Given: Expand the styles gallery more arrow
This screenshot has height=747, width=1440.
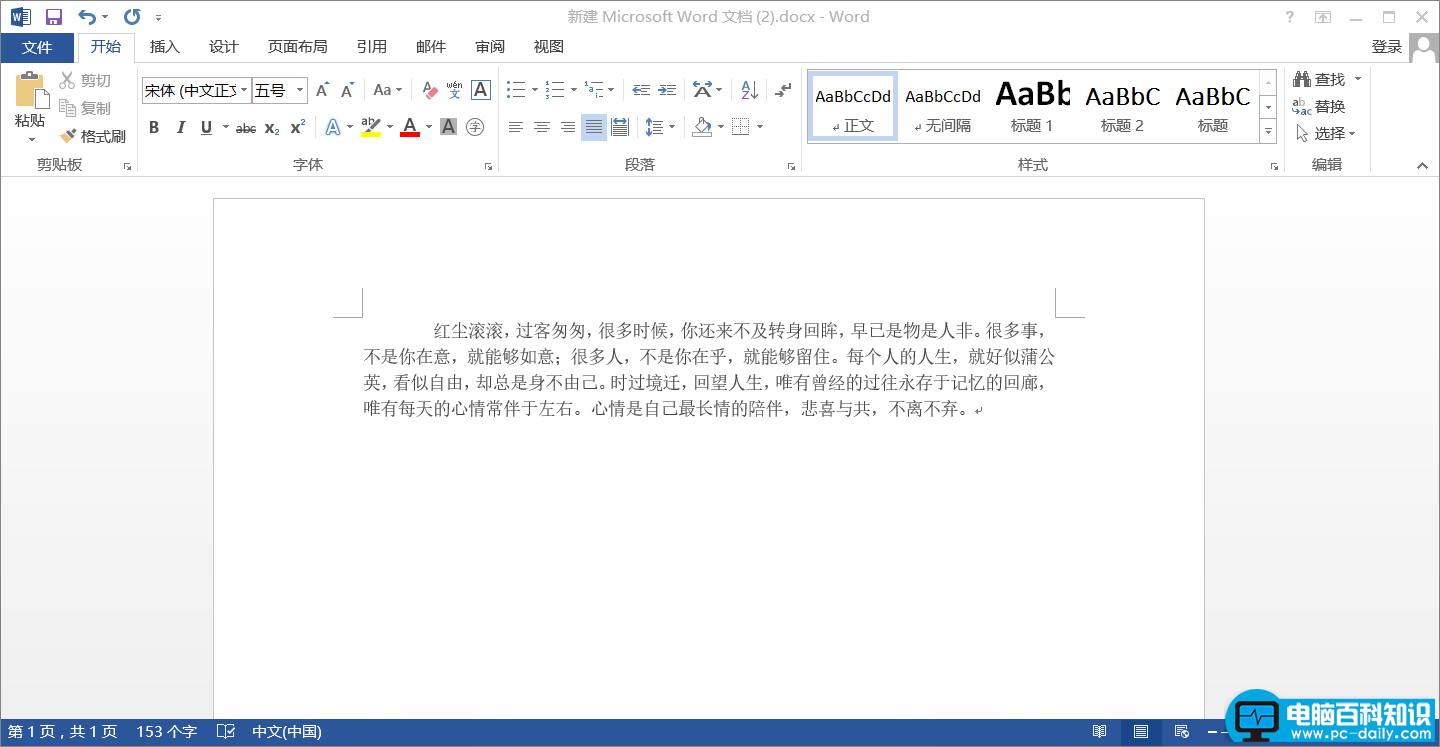Looking at the screenshot, I should (1268, 131).
